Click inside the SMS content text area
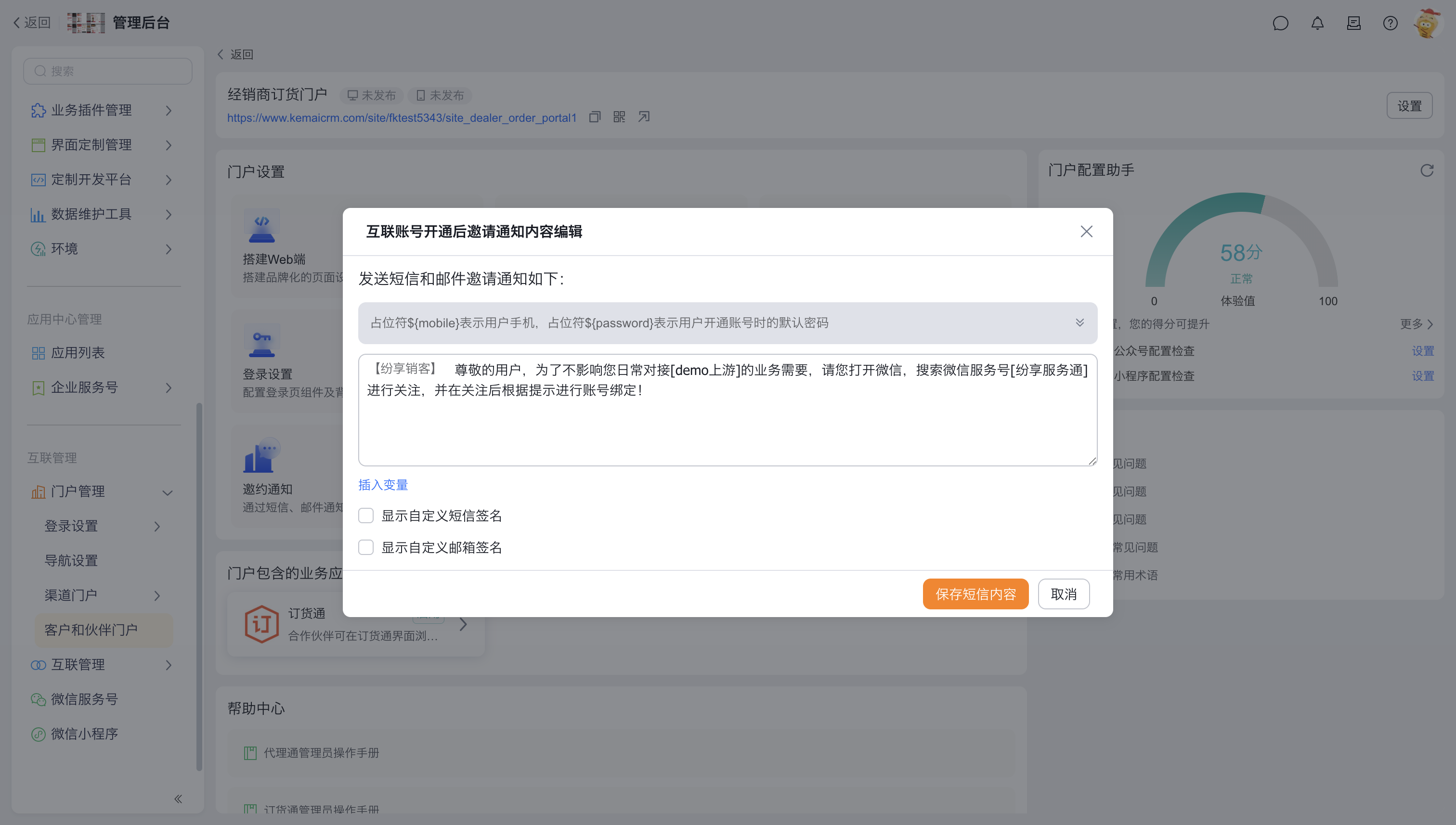 (727, 425)
